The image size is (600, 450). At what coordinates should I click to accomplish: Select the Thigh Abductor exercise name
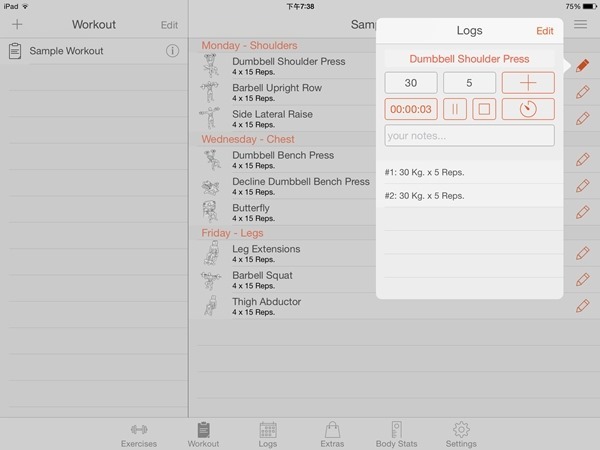pos(267,302)
